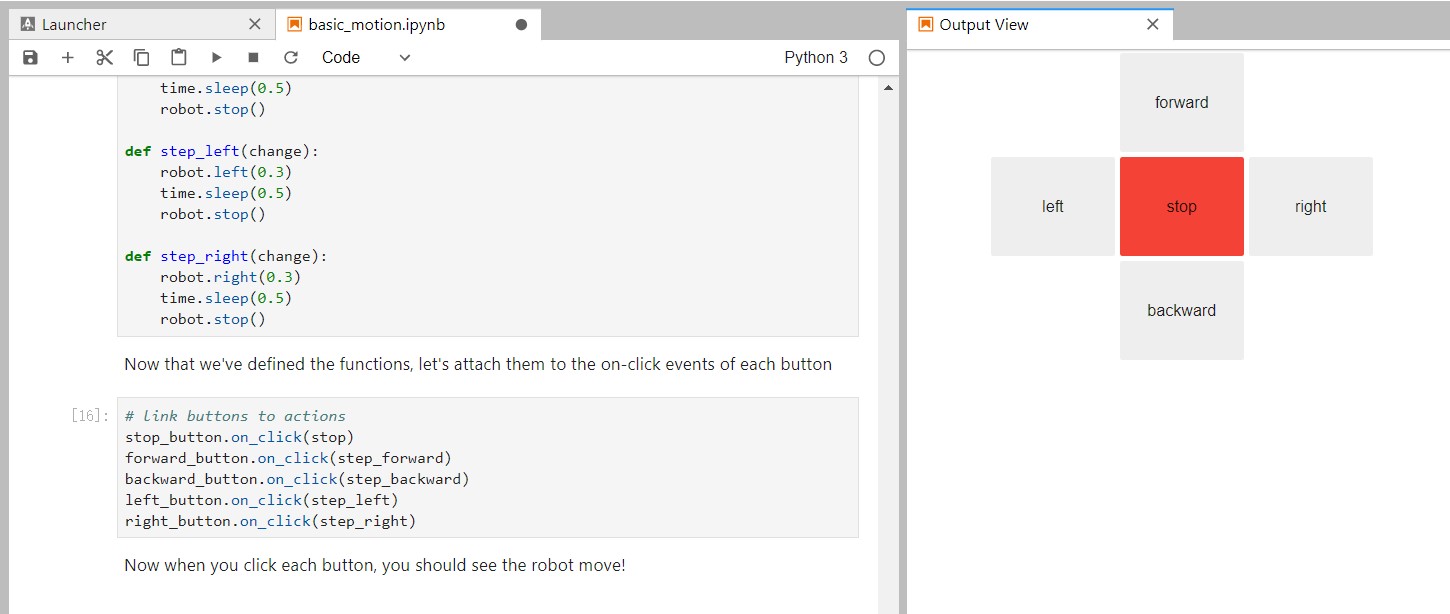
Task: Restart the kernel with the circular arrow icon
Action: point(291,58)
